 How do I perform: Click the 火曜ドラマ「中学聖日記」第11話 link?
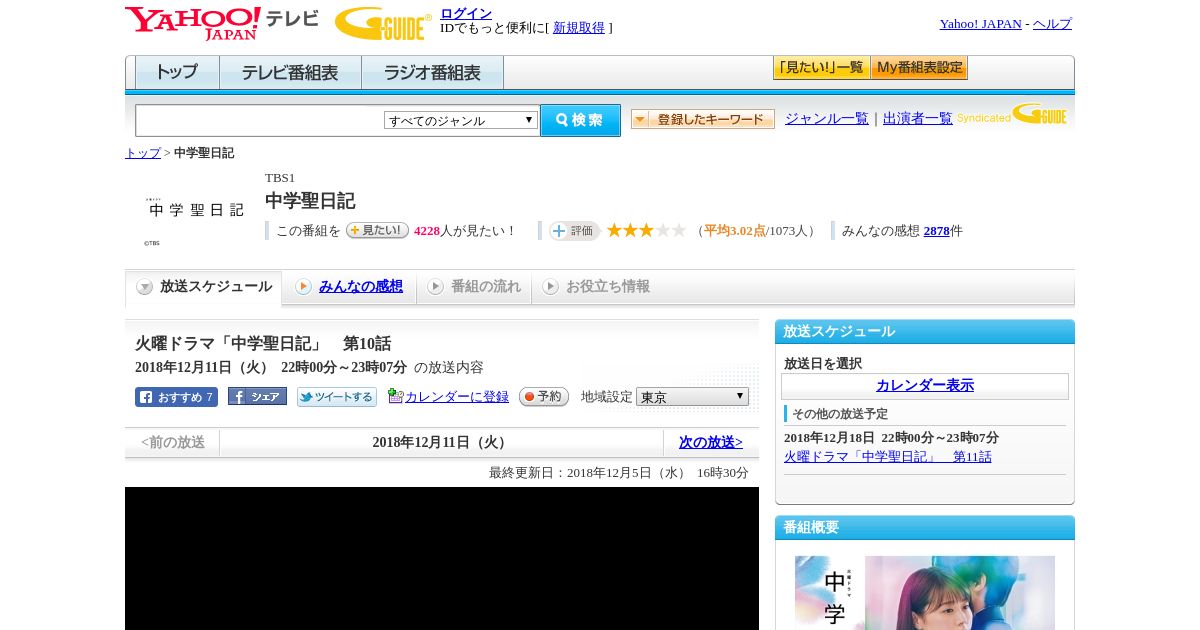click(888, 457)
